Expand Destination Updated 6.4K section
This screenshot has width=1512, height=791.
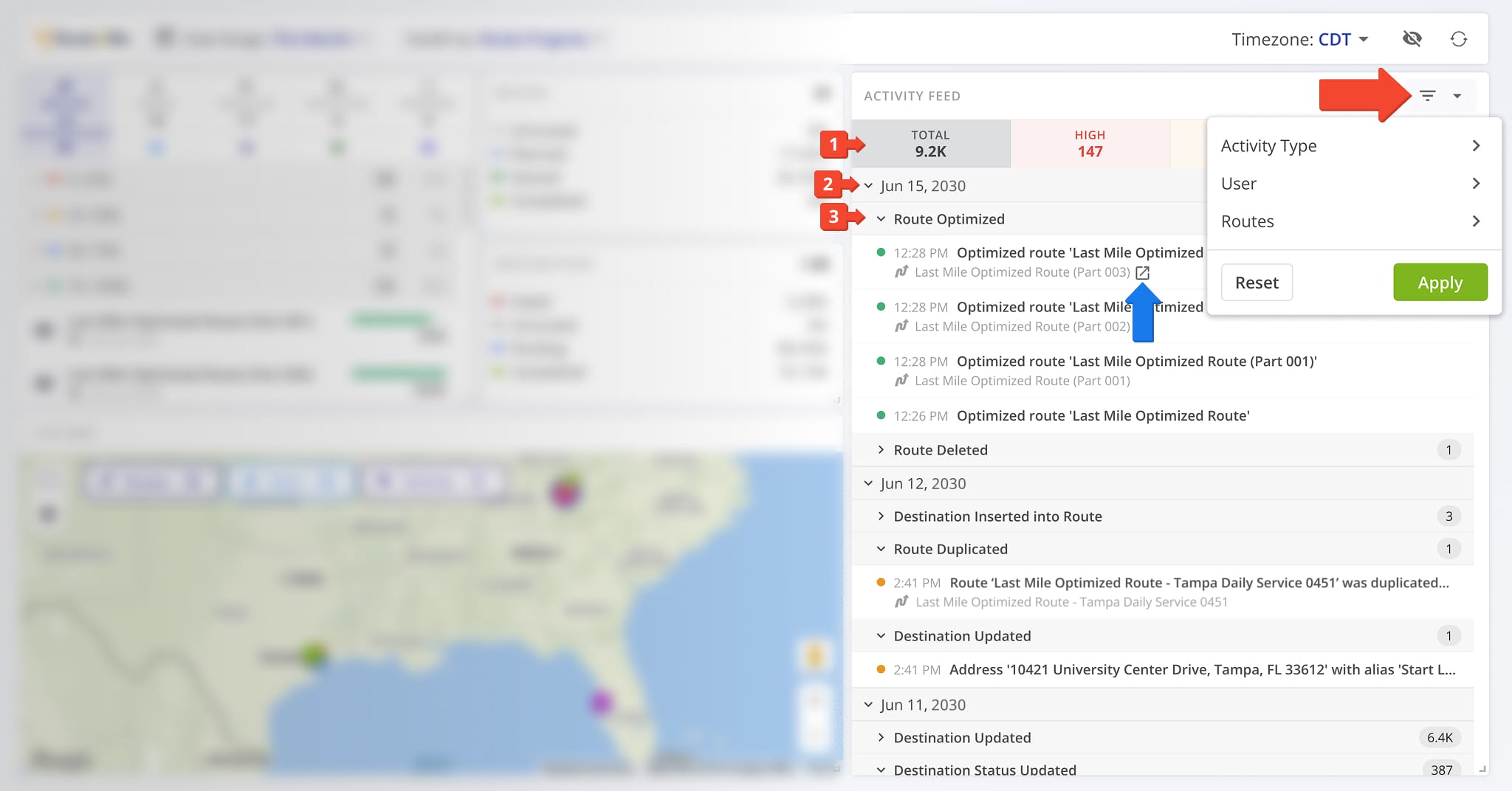pyautogui.click(x=882, y=738)
